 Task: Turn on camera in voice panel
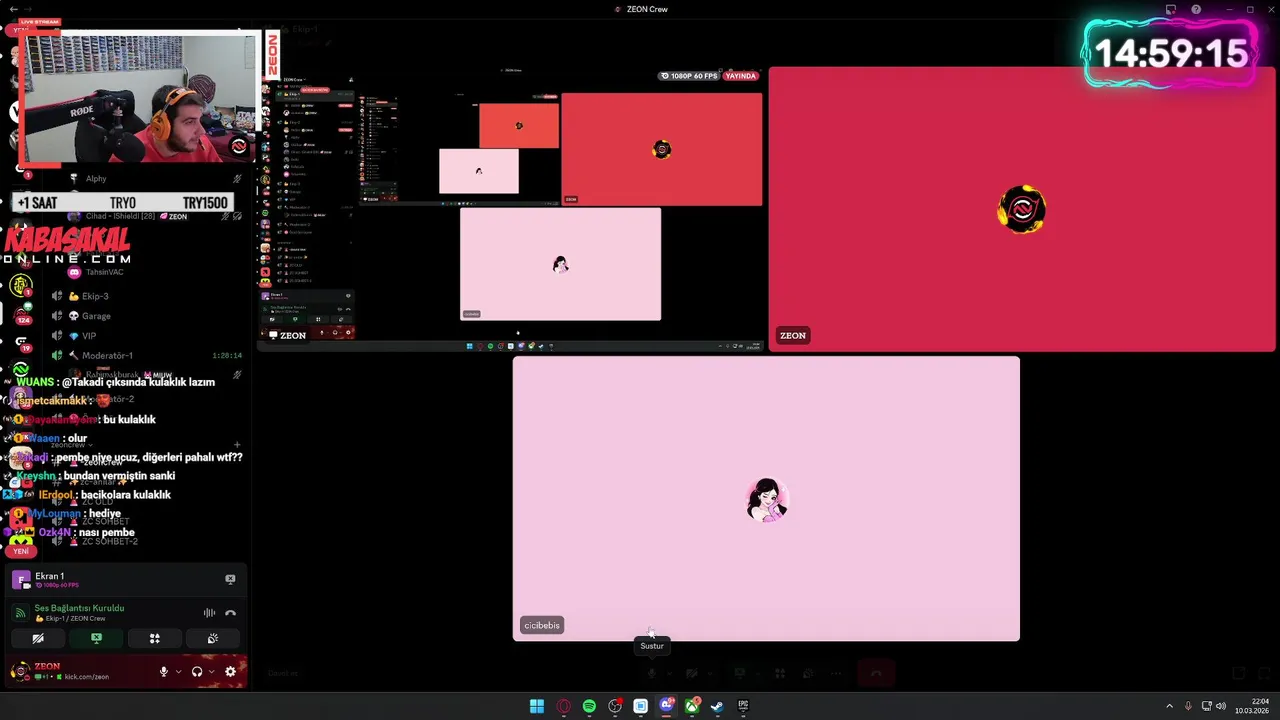(x=38, y=638)
